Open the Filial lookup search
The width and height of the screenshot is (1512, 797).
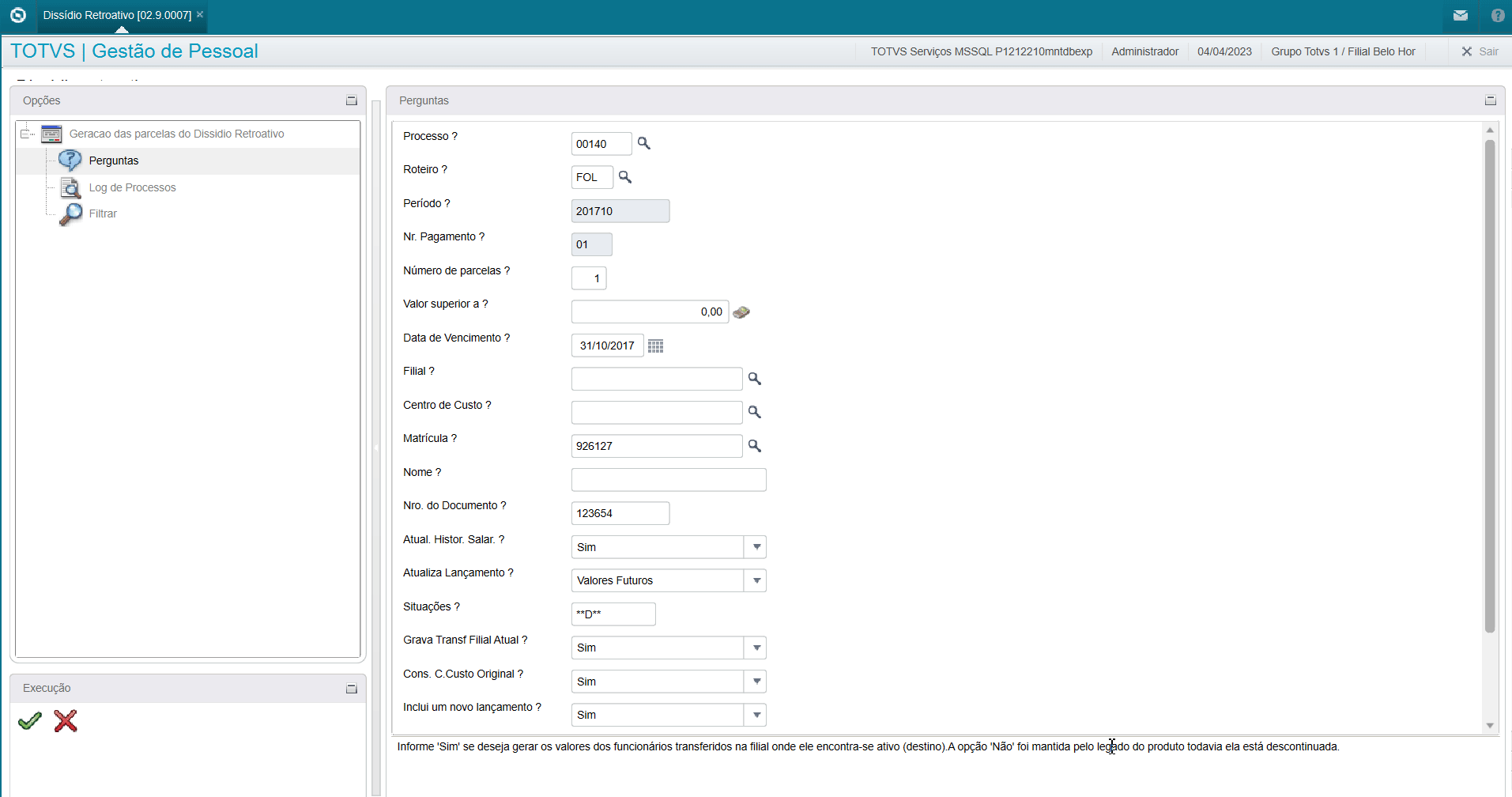755,379
